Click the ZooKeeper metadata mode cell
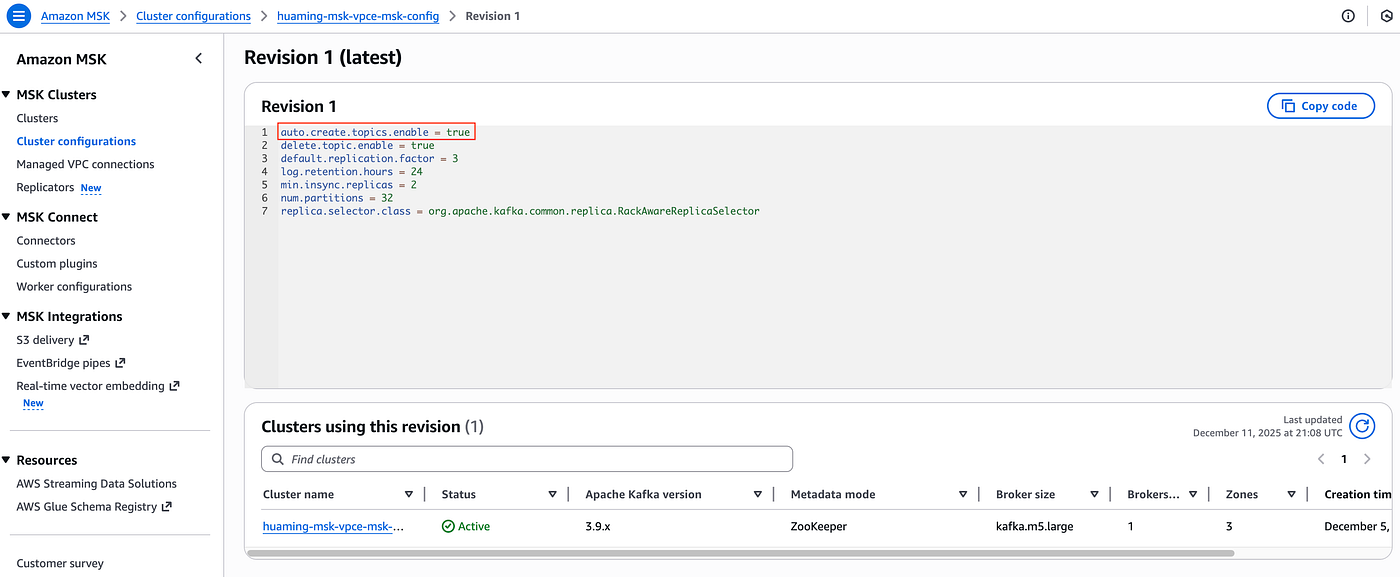 point(820,526)
